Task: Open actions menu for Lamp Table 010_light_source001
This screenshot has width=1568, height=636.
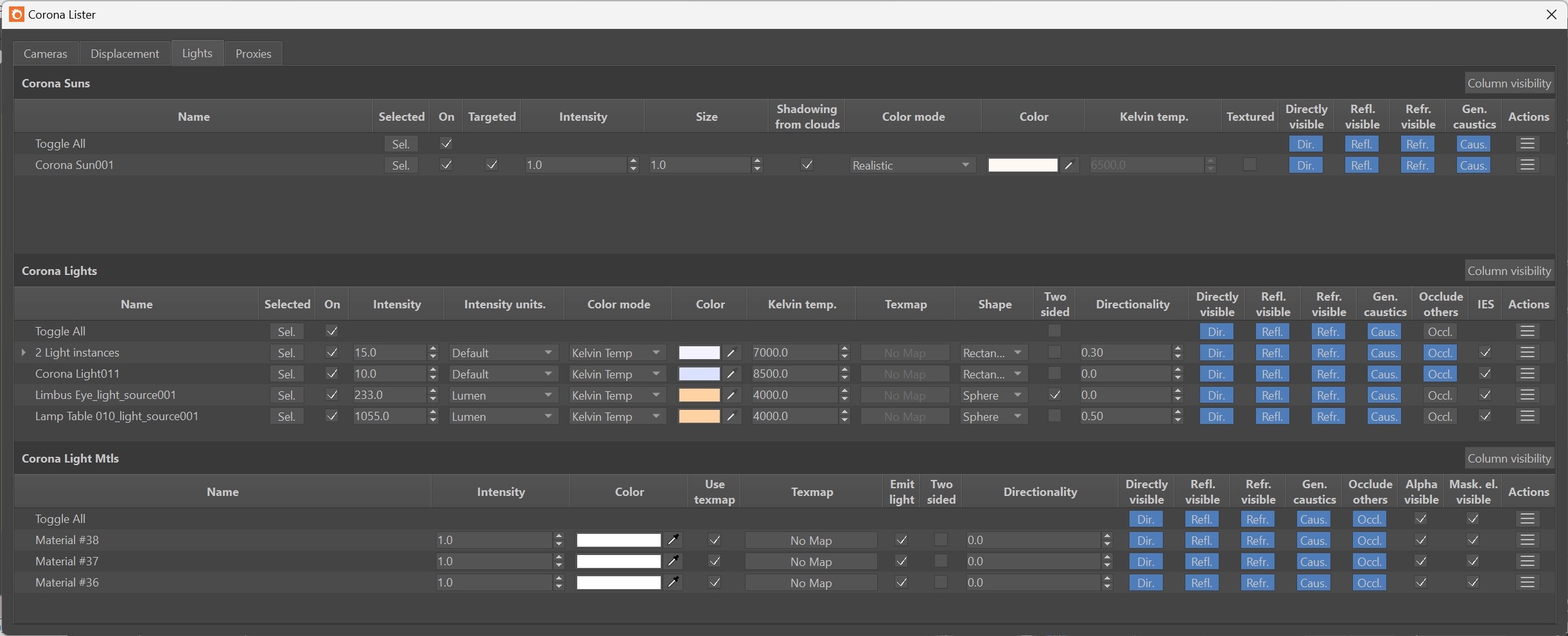Action: coord(1528,416)
